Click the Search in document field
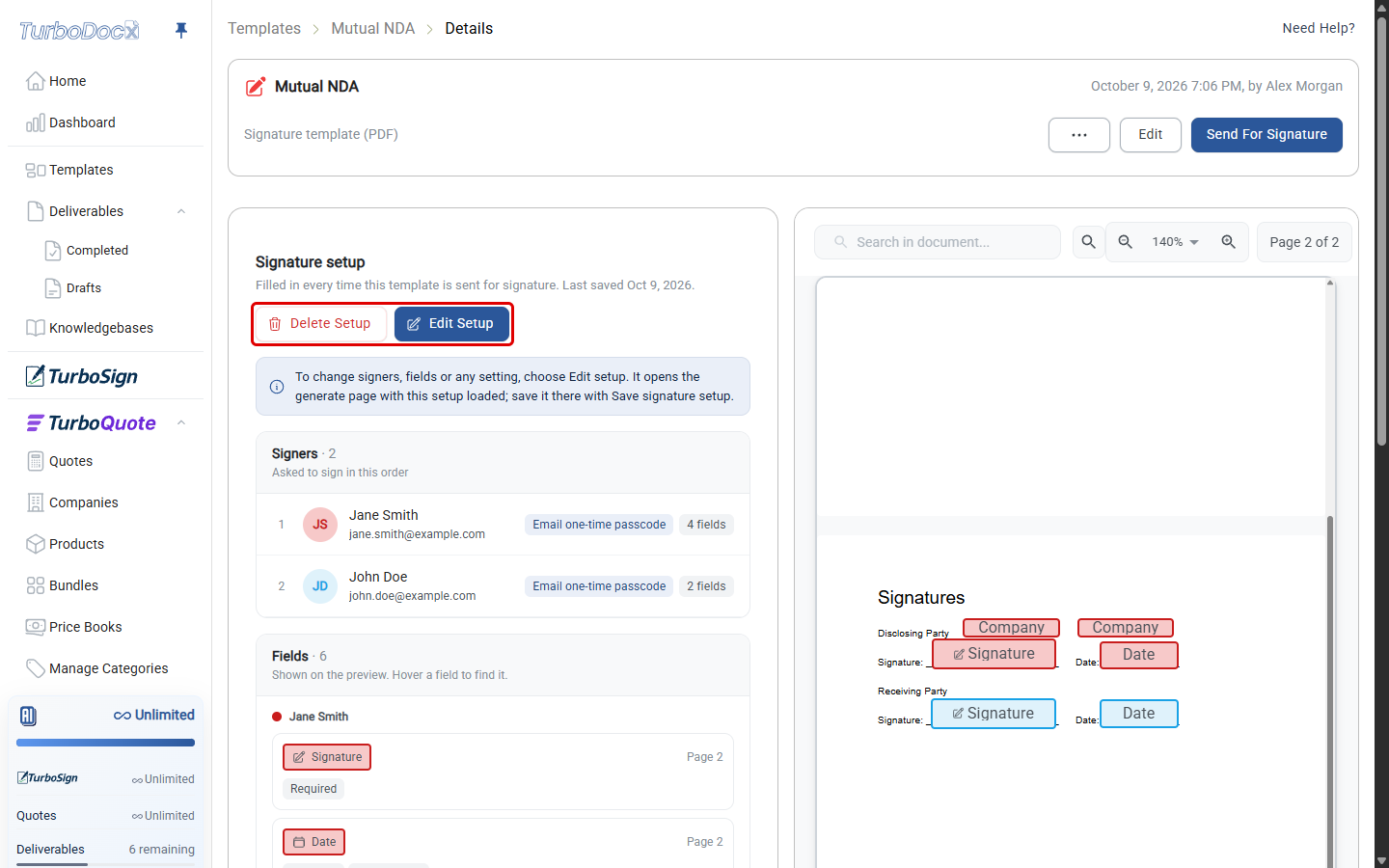 [x=938, y=242]
